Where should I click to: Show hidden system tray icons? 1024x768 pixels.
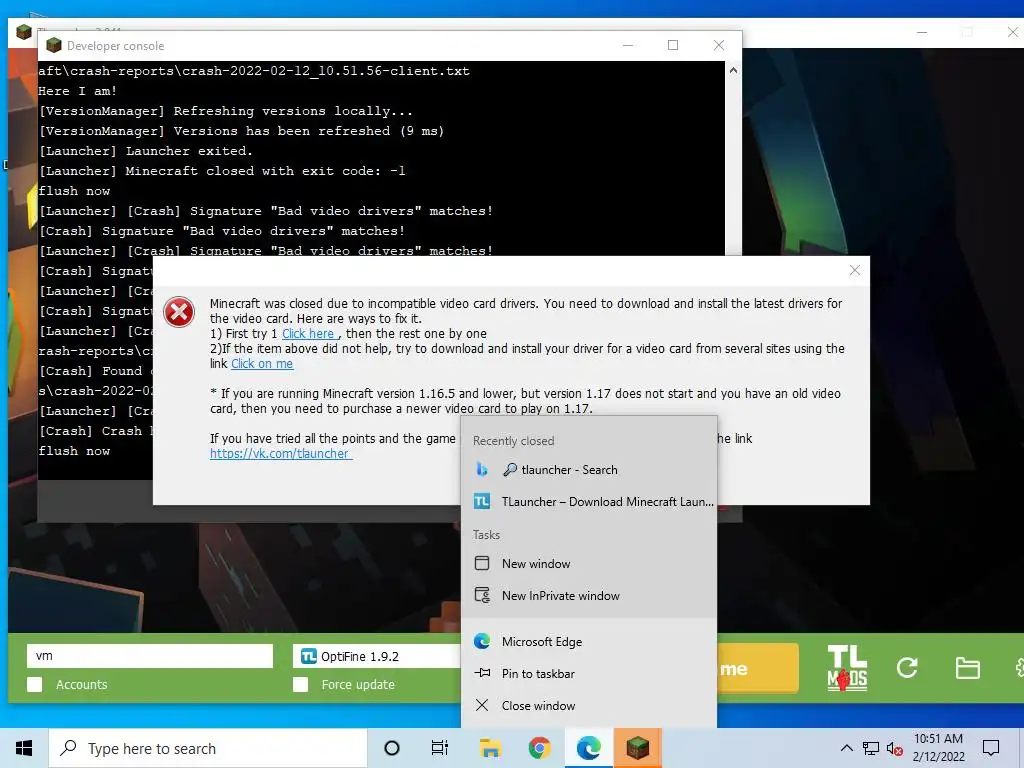point(846,748)
